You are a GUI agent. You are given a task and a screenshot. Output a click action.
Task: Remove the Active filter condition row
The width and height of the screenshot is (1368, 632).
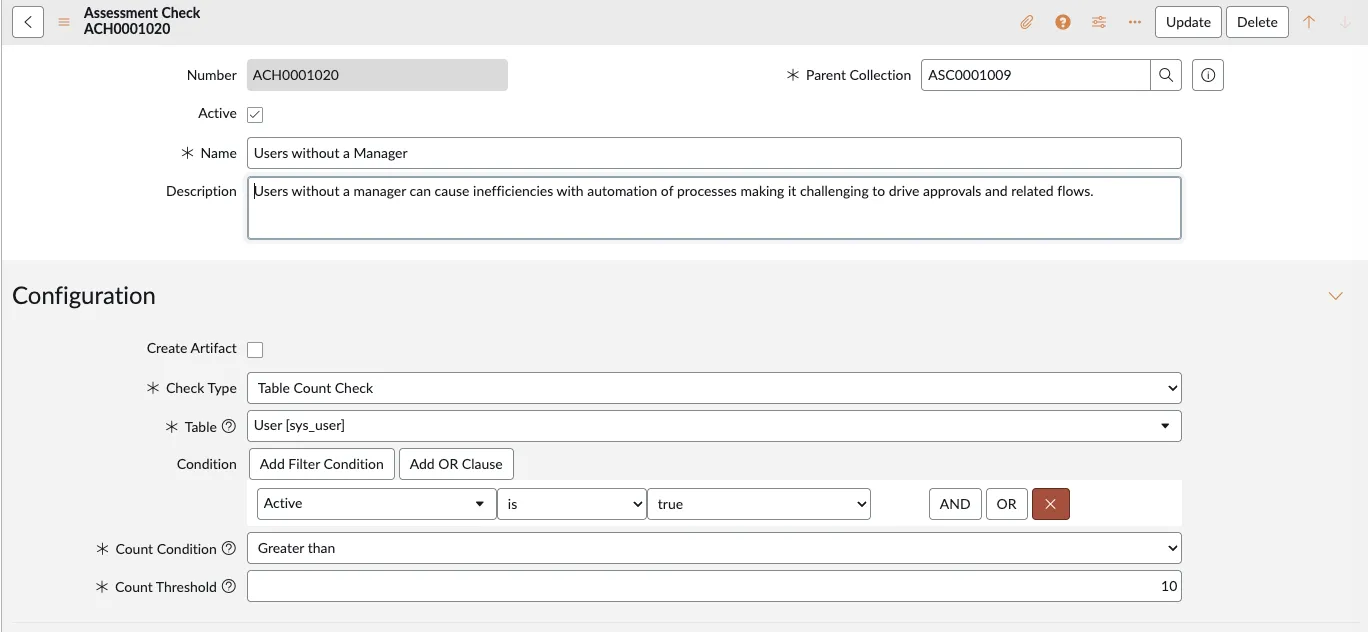coord(1050,504)
